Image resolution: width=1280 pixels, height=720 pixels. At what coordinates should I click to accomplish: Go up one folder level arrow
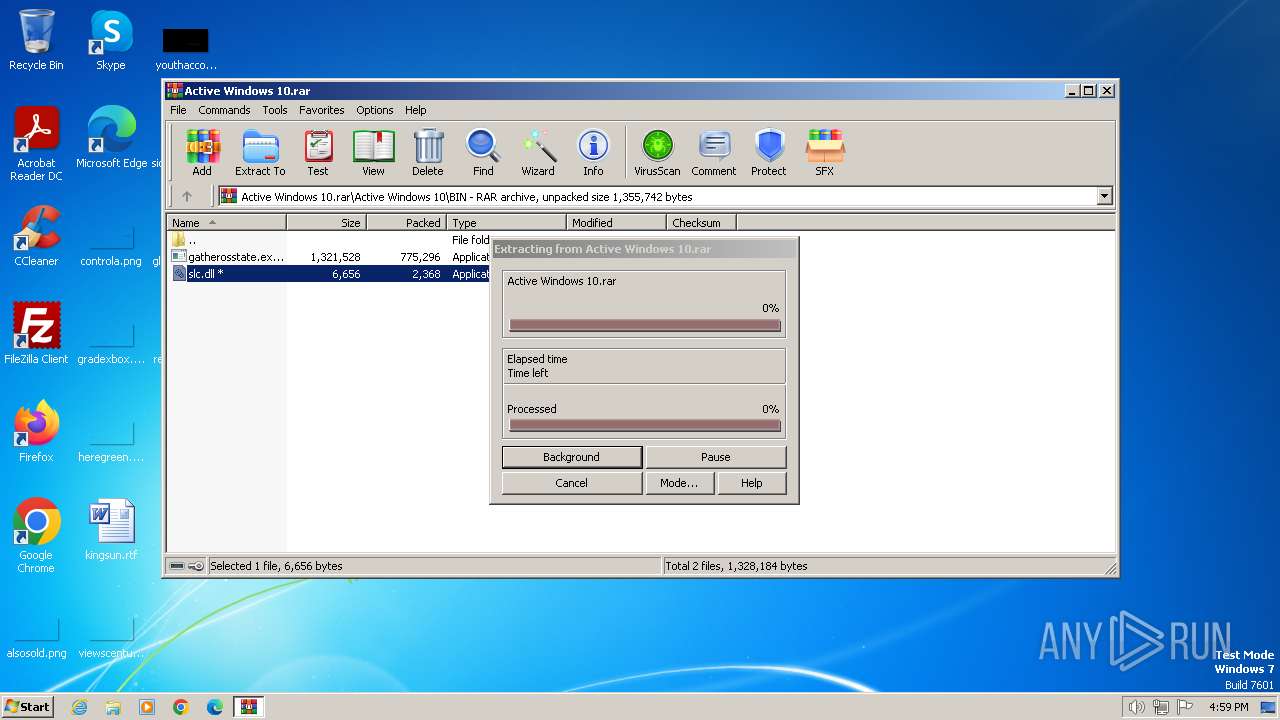coord(187,197)
